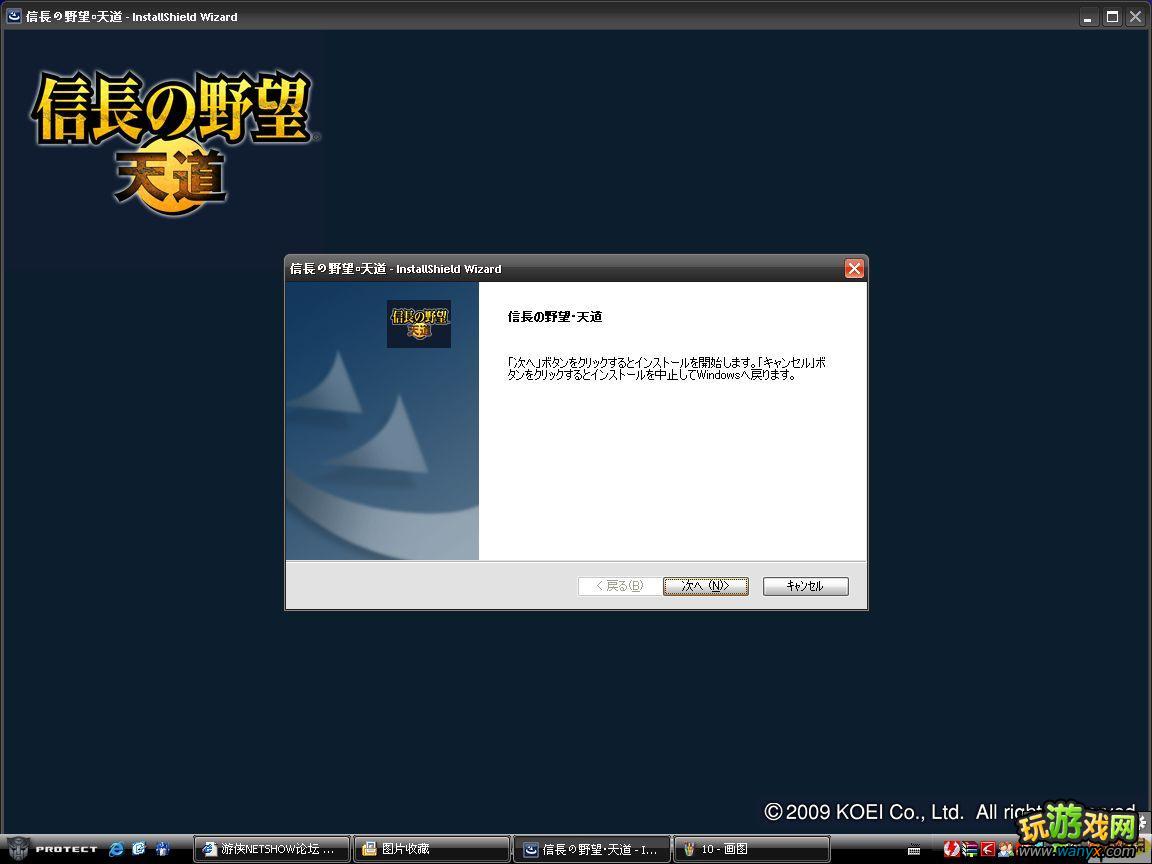Click the 2009 KOEI Co., Ltd. copyright text
This screenshot has height=864, width=1152.
[x=864, y=812]
